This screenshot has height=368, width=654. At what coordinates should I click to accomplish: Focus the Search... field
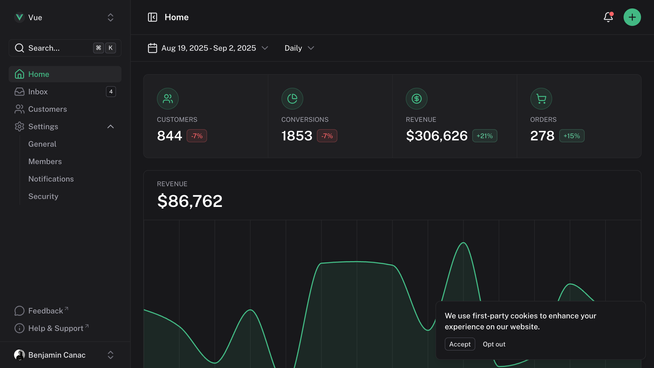(65, 48)
